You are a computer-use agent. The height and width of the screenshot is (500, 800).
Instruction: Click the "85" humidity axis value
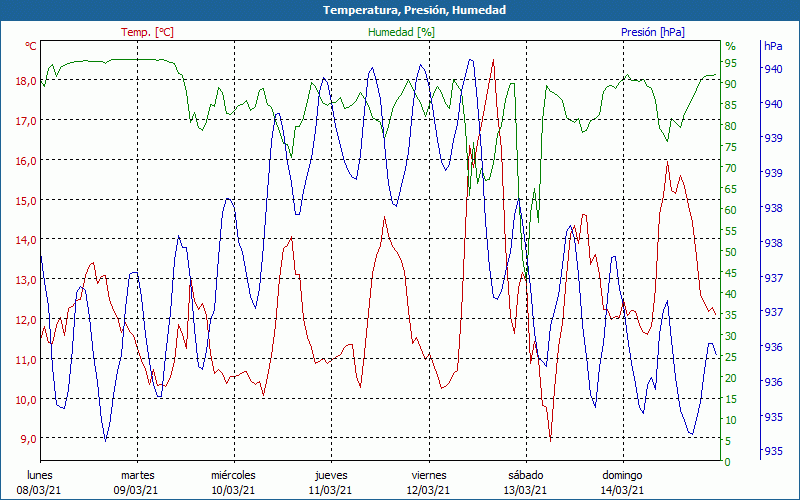(x=731, y=105)
